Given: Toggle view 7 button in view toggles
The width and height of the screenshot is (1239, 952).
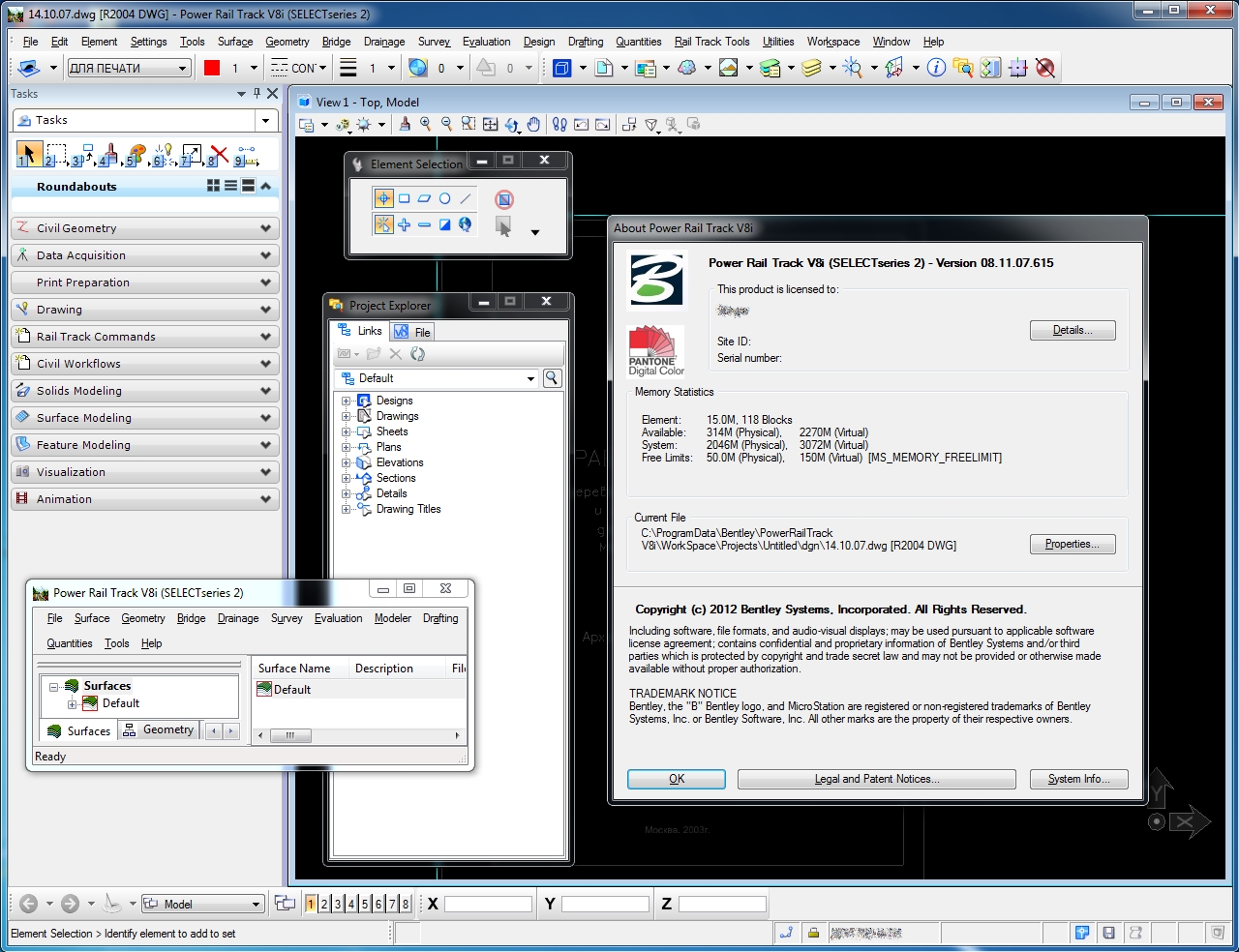Looking at the screenshot, I should click(x=392, y=904).
